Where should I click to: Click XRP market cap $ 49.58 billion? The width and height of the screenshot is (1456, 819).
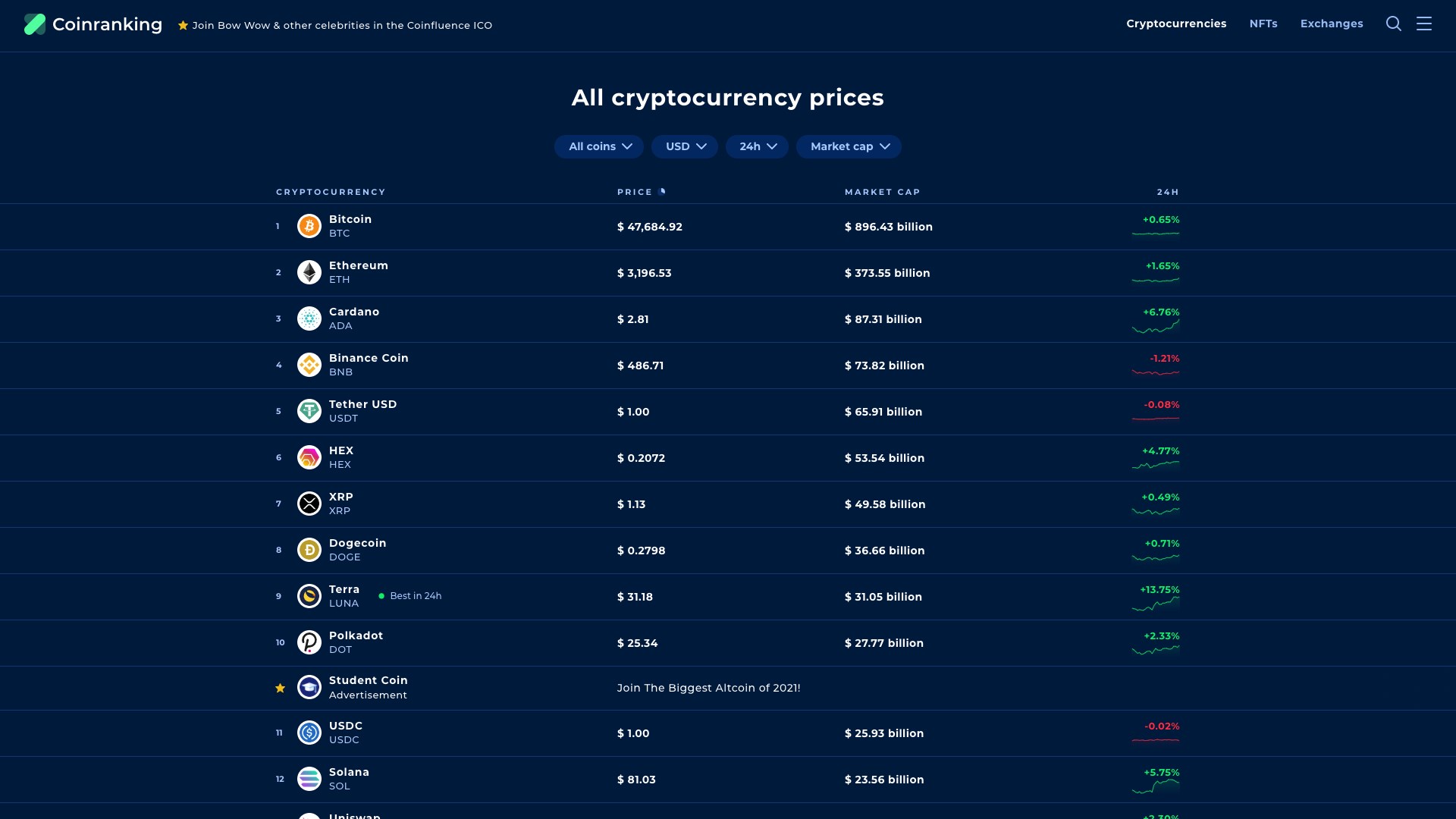(885, 504)
